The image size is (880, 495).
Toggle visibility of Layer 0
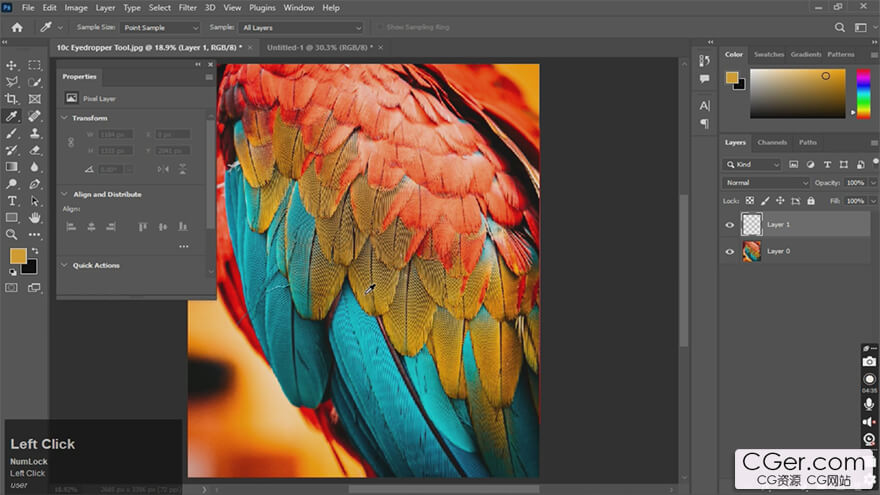click(x=729, y=252)
